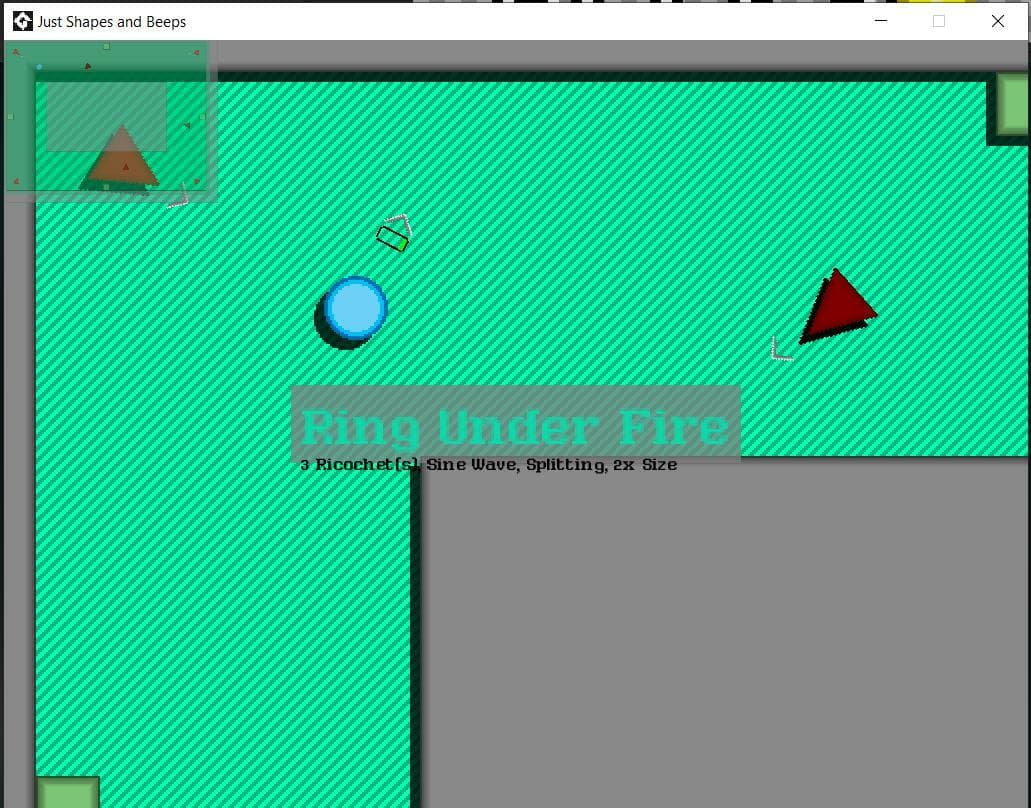The height and width of the screenshot is (808, 1031).
Task: Maximize the Just Shapes and Beeps window
Action: 939,21
